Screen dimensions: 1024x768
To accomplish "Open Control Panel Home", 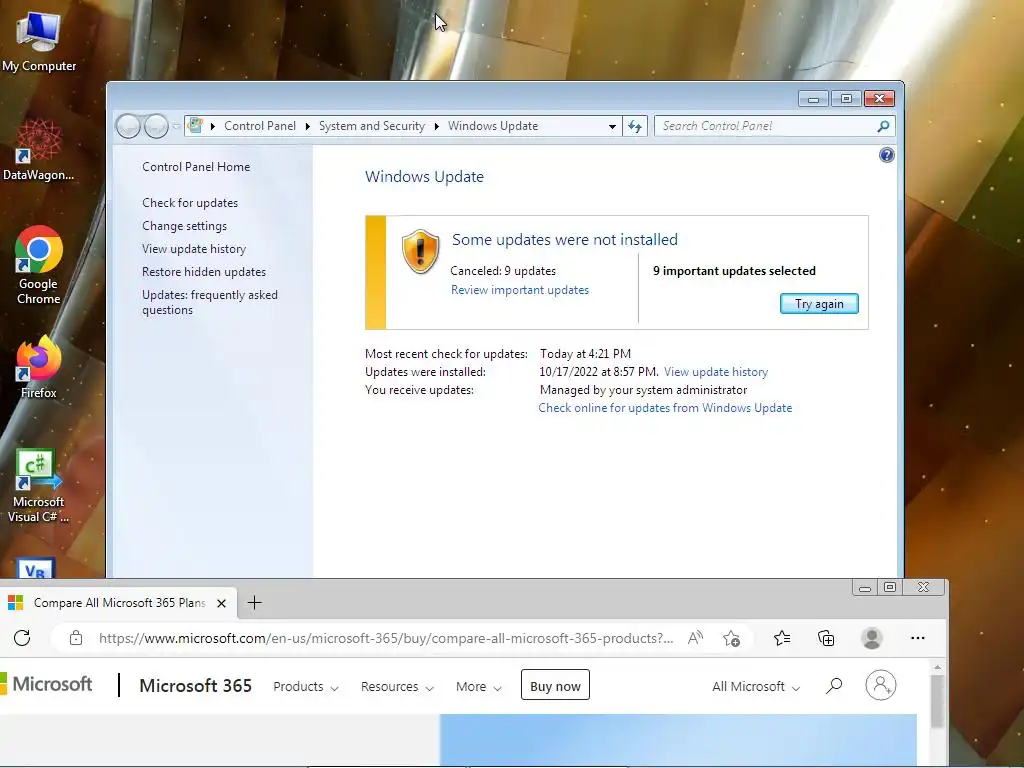I will 196,167.
